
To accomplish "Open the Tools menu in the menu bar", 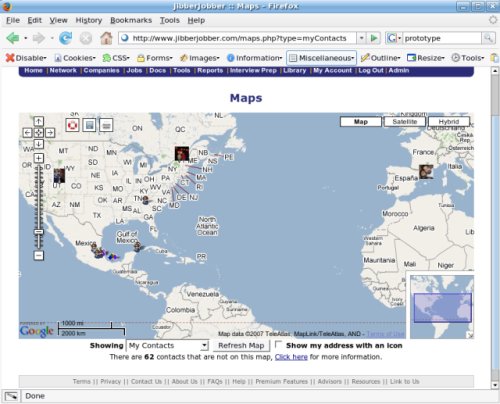I will point(170,20).
